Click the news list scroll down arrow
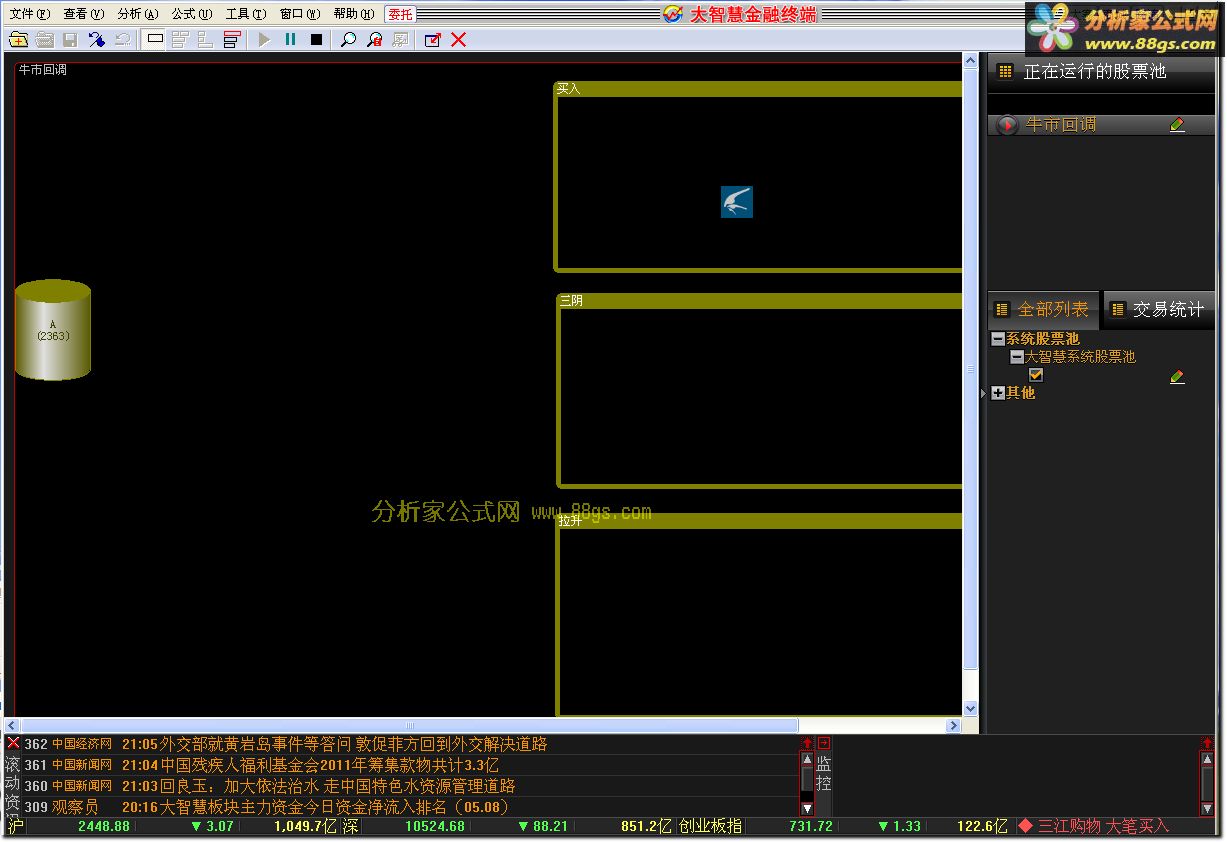The width and height of the screenshot is (1227, 842). click(x=807, y=808)
